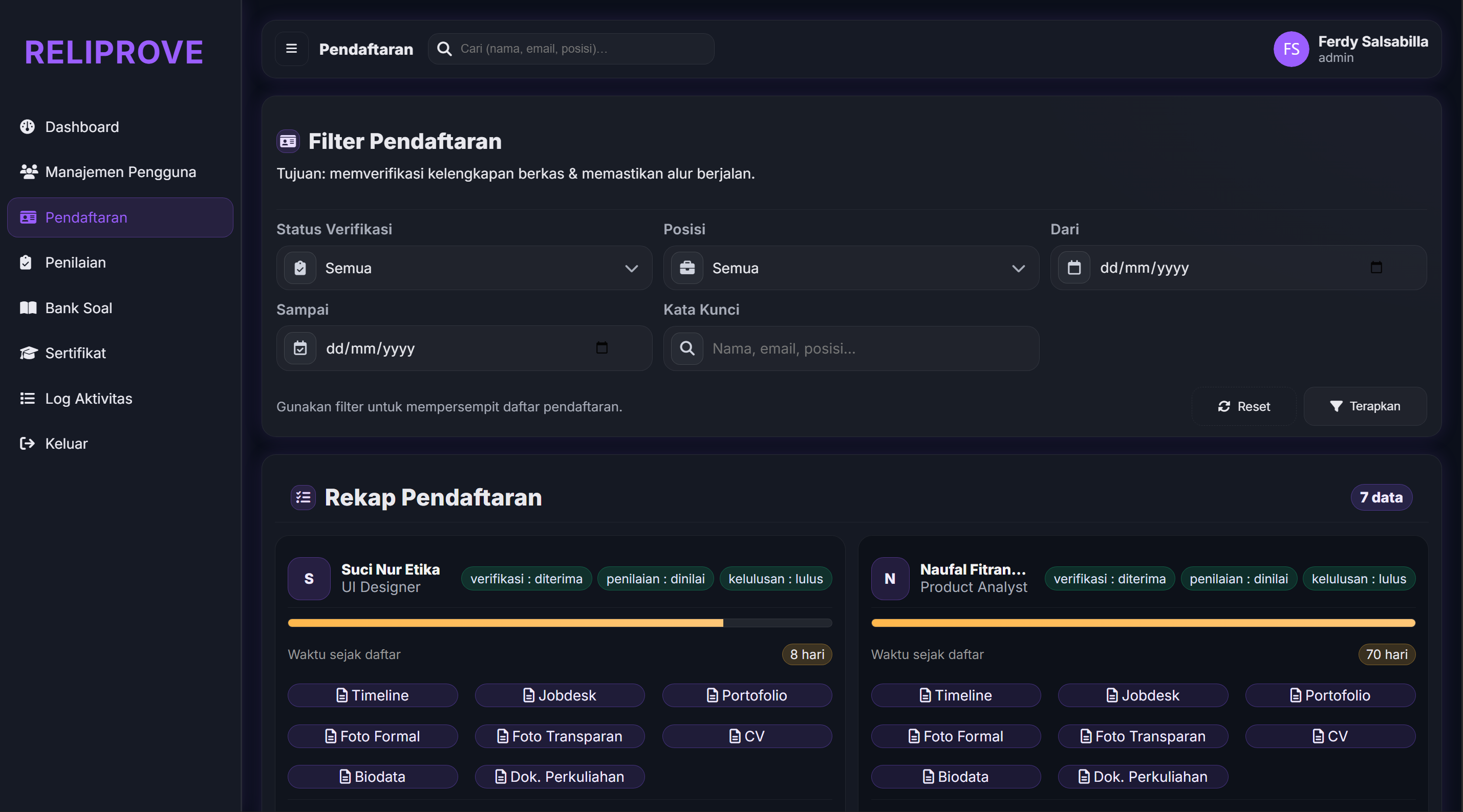Click '70 hari' badge on Naufal's card
The width and height of the screenshot is (1463, 812).
click(1386, 655)
